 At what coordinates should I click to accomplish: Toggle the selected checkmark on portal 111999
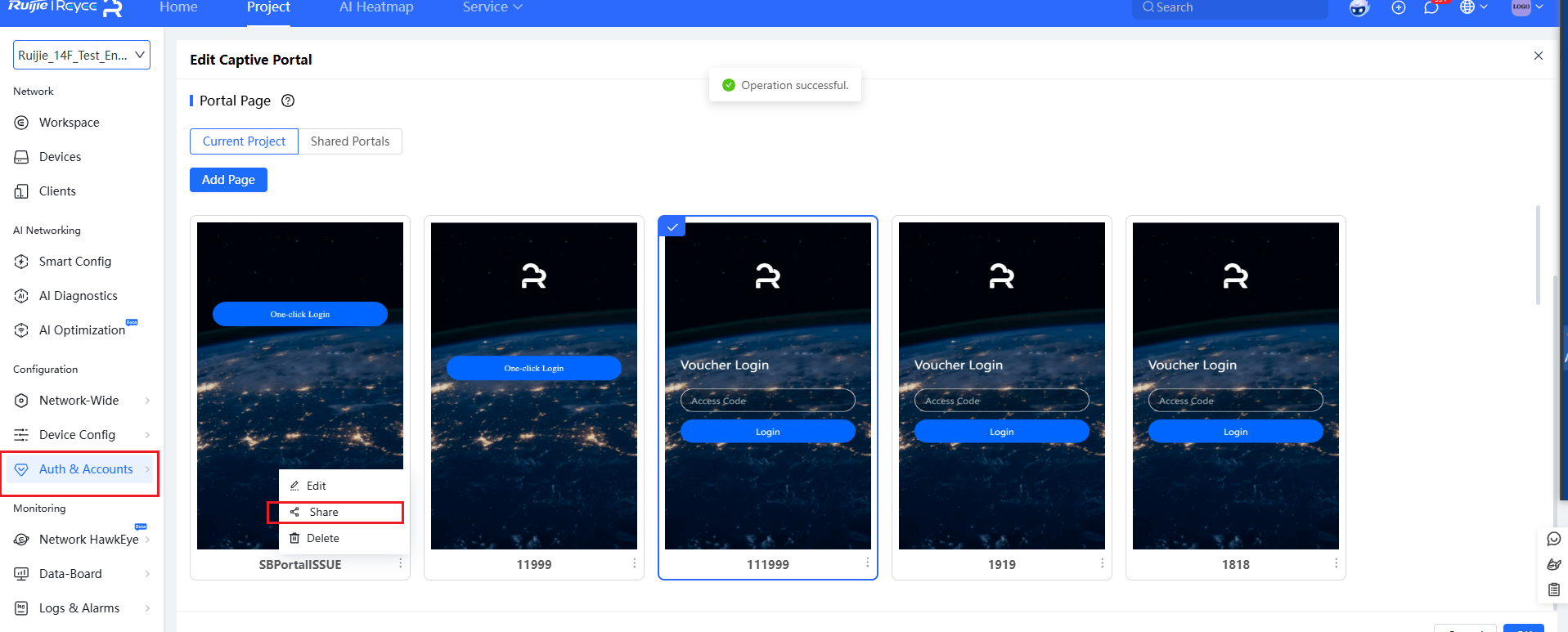(x=672, y=226)
